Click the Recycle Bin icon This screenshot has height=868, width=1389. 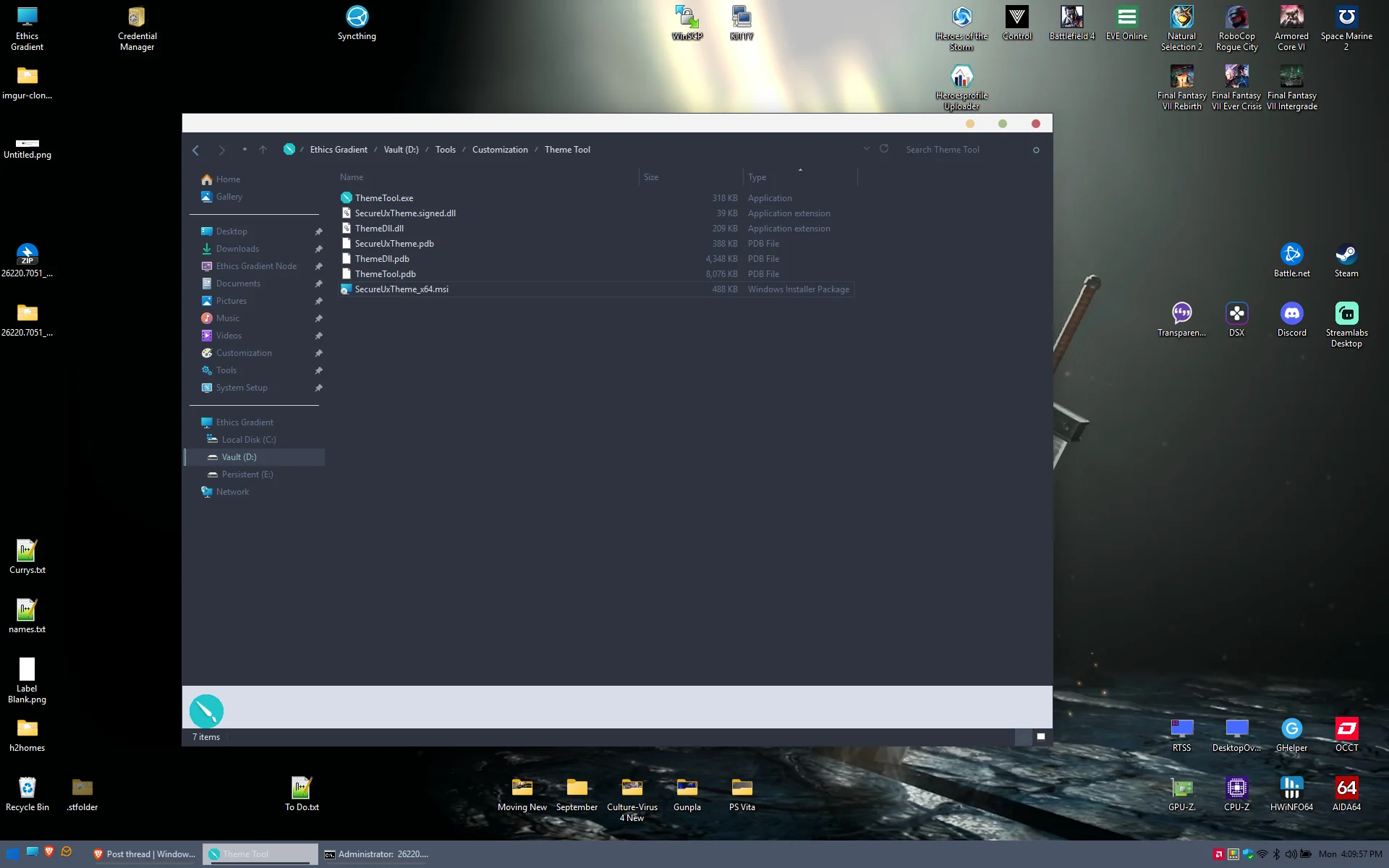27,794
